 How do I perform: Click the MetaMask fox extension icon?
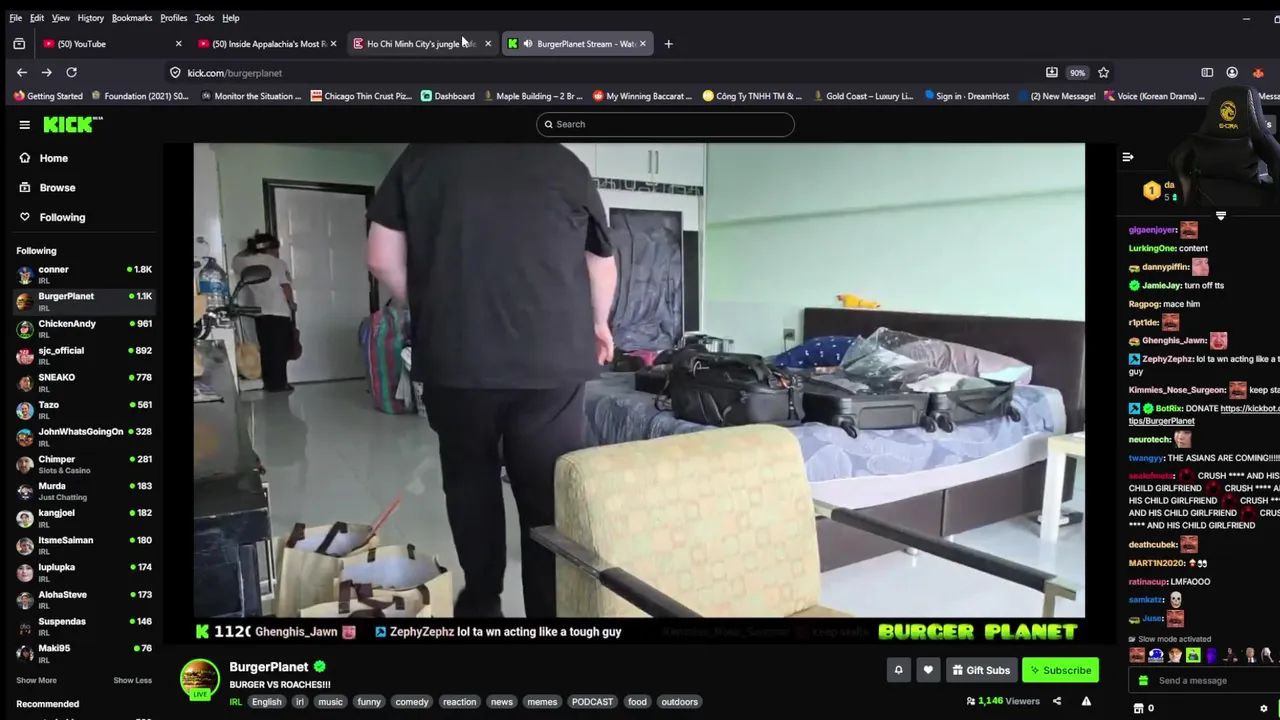tap(1258, 72)
